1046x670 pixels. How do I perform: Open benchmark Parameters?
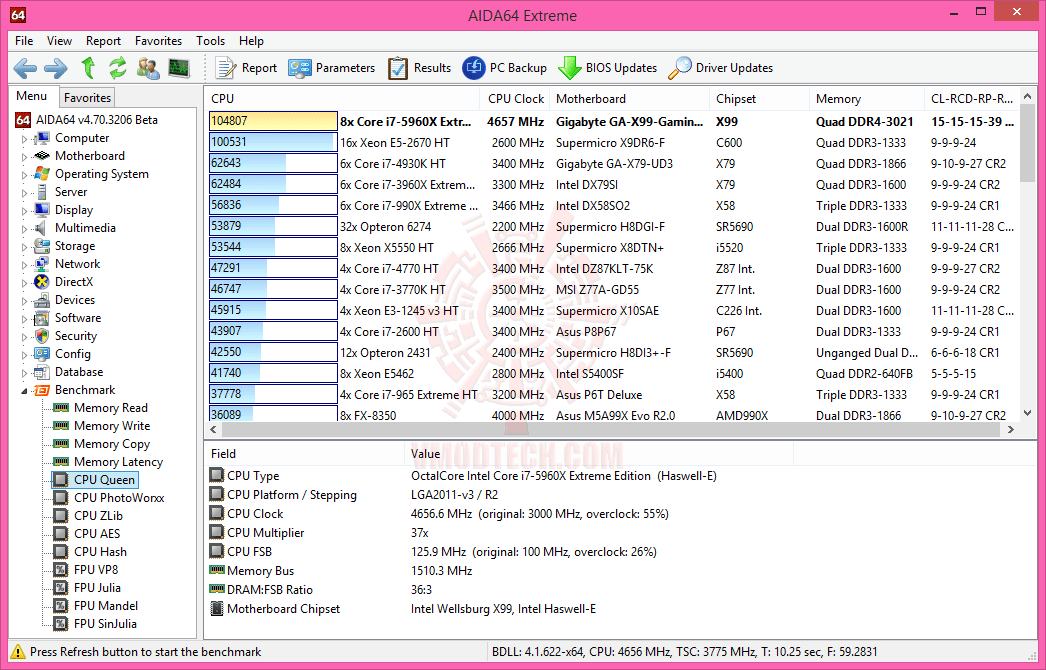332,67
